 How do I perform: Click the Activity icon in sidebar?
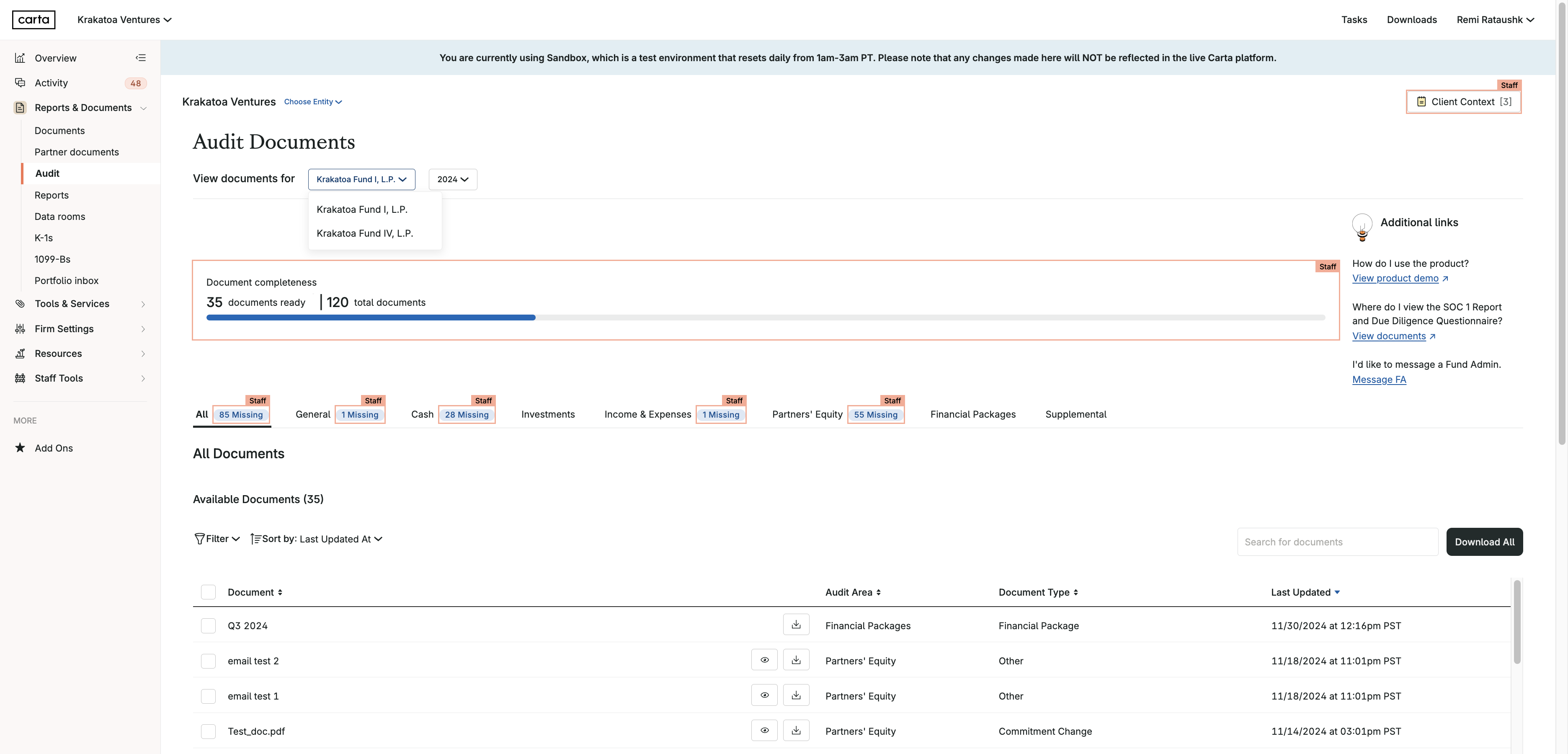[20, 83]
